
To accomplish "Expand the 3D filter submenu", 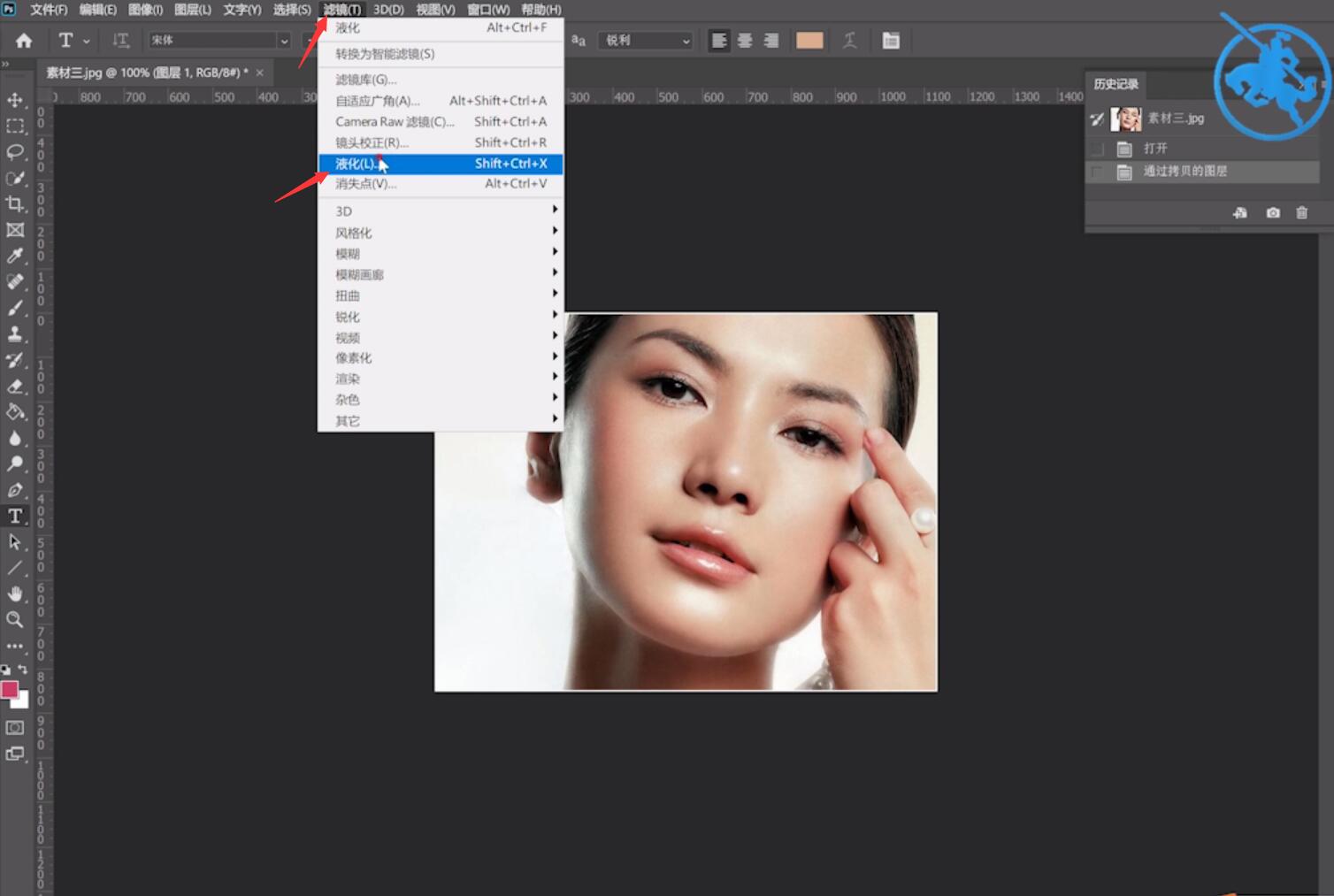I will pos(441,211).
